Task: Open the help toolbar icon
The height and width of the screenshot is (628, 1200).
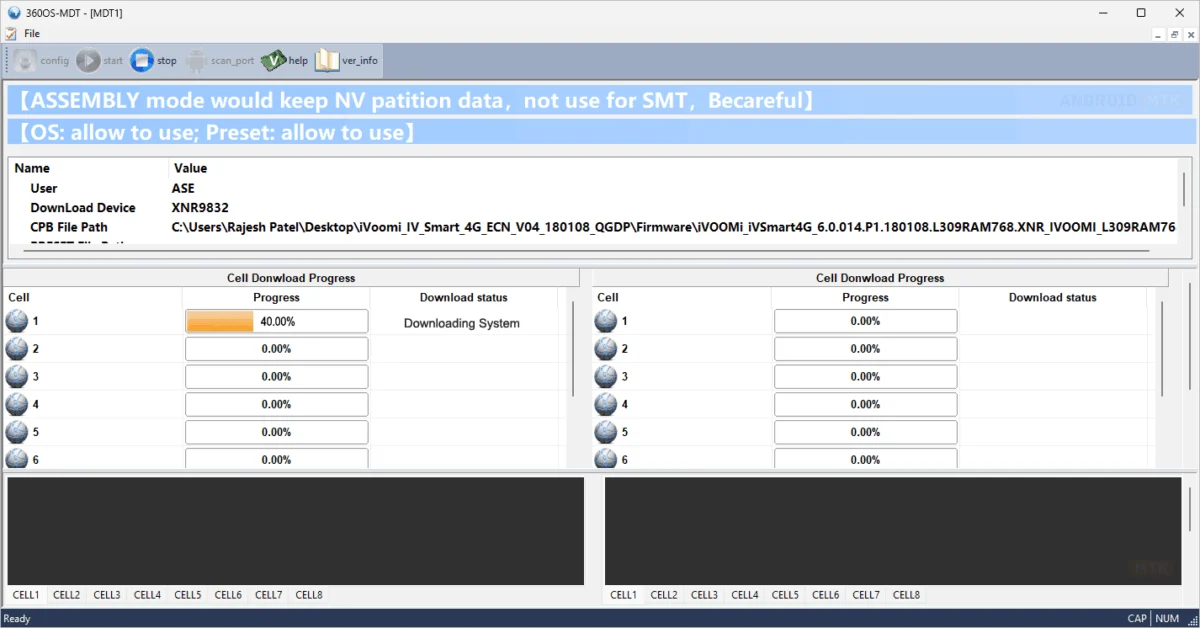Action: [x=274, y=61]
